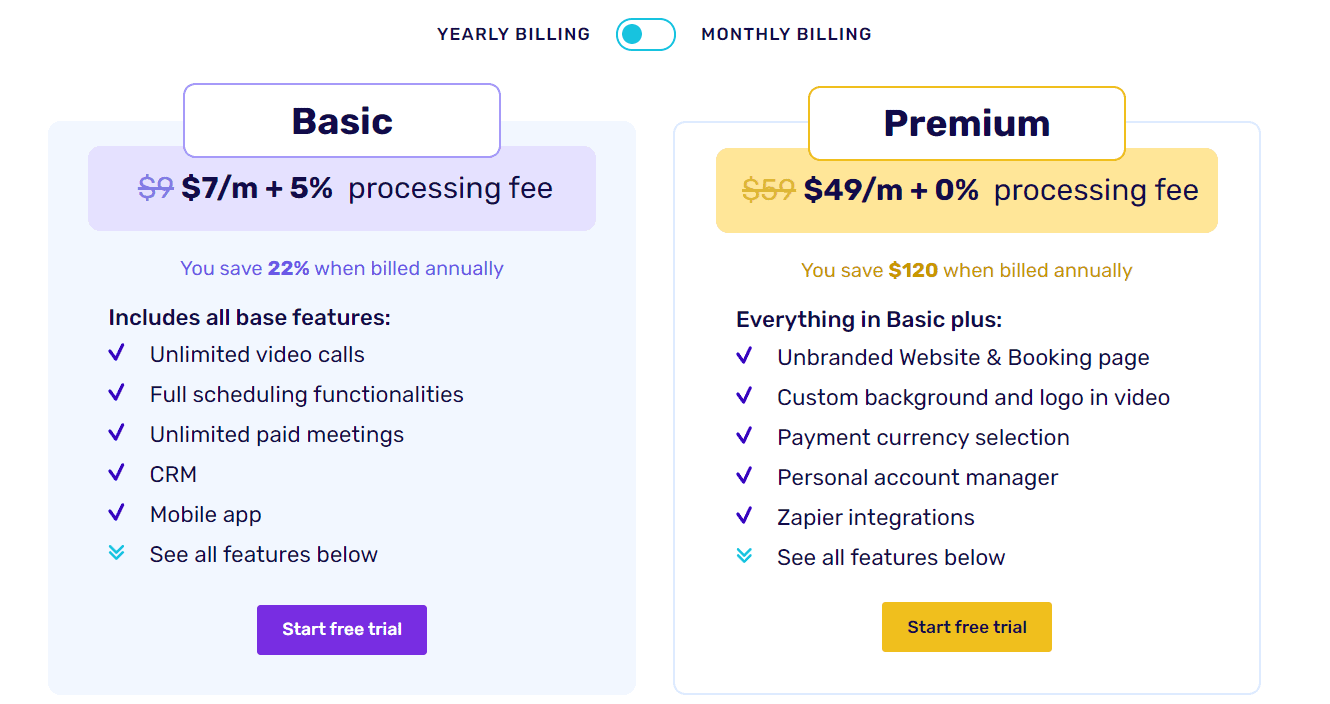Click the Premium plan title box
This screenshot has width=1330, height=704.
[x=967, y=124]
